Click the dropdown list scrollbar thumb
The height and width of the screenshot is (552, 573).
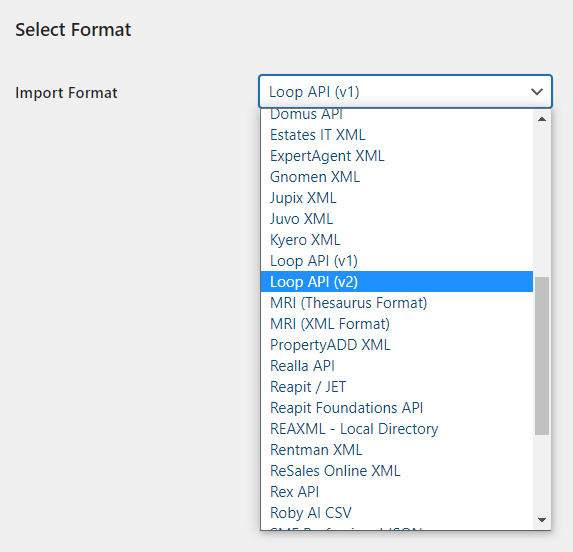click(x=542, y=356)
